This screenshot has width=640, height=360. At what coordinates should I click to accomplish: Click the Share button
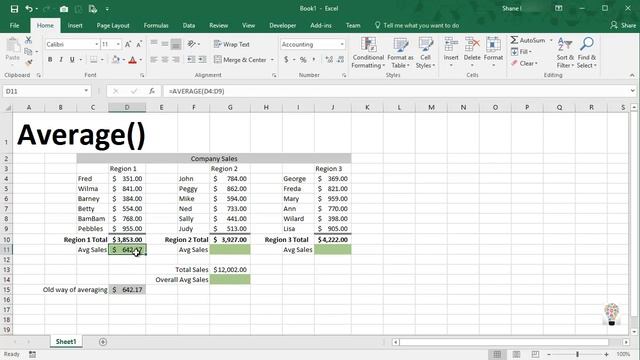623,25
